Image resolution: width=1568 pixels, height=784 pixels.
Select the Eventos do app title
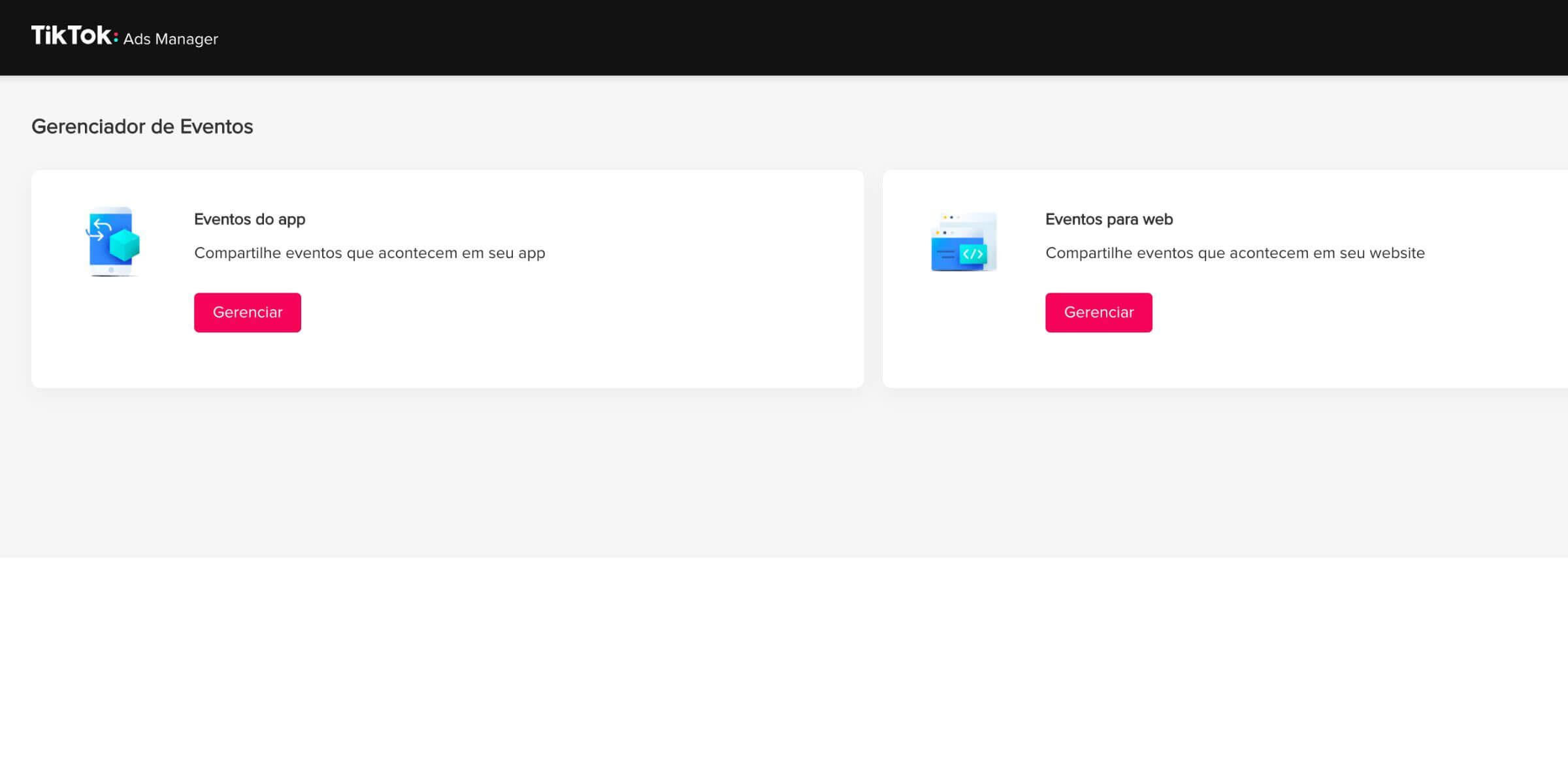250,220
